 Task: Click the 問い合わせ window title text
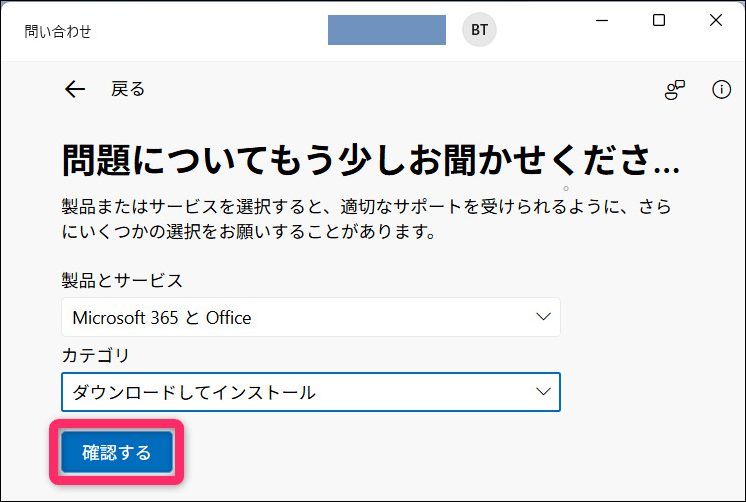pyautogui.click(x=58, y=31)
